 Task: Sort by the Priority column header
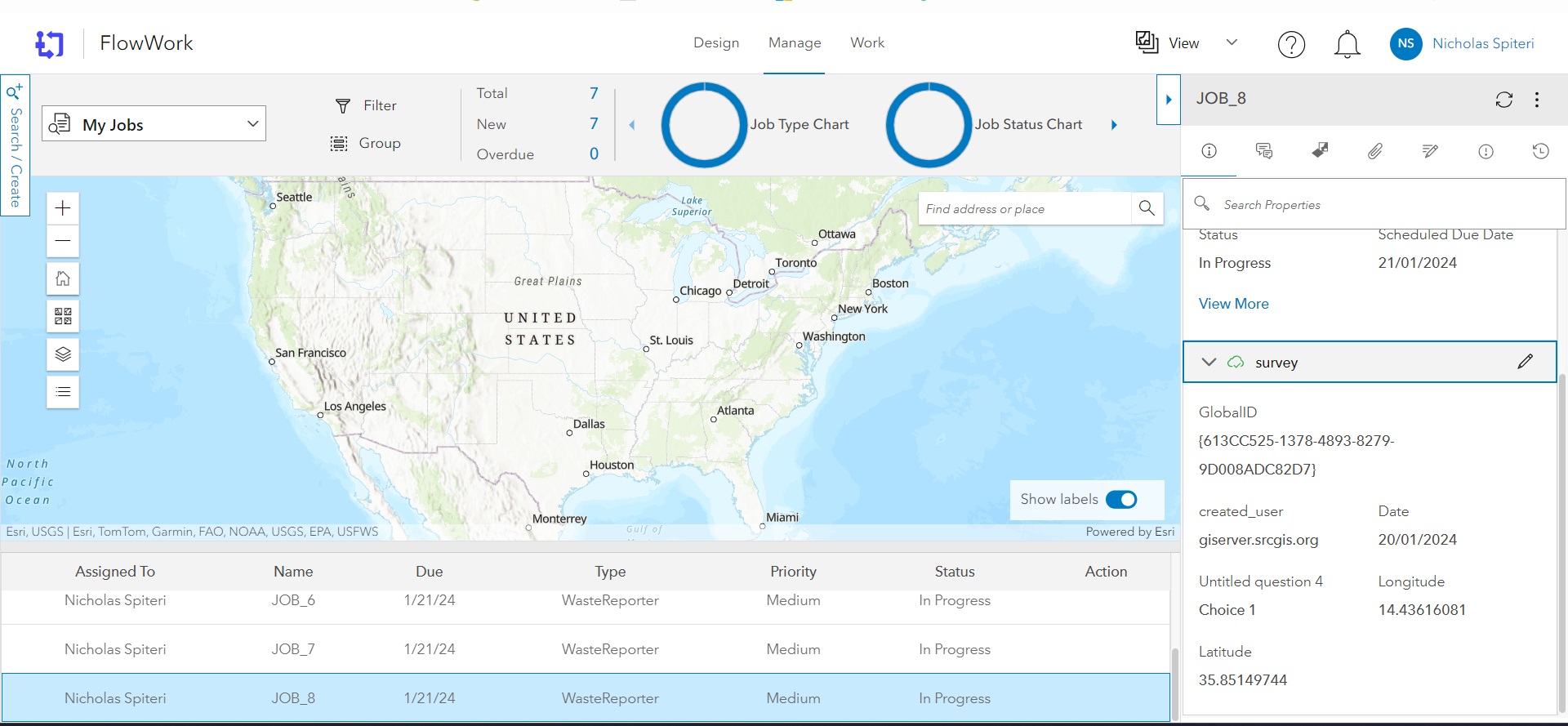793,572
